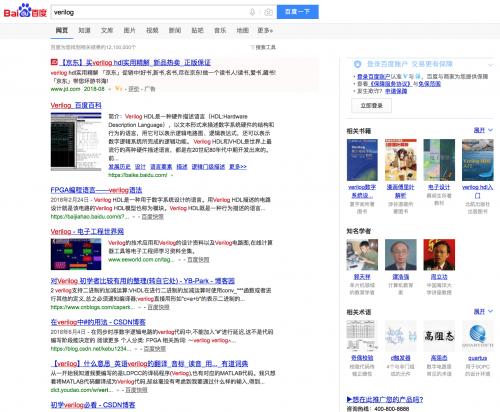Click the 发展历史 sublink under Baike result
Screen dimensions: 500x412
(119, 167)
